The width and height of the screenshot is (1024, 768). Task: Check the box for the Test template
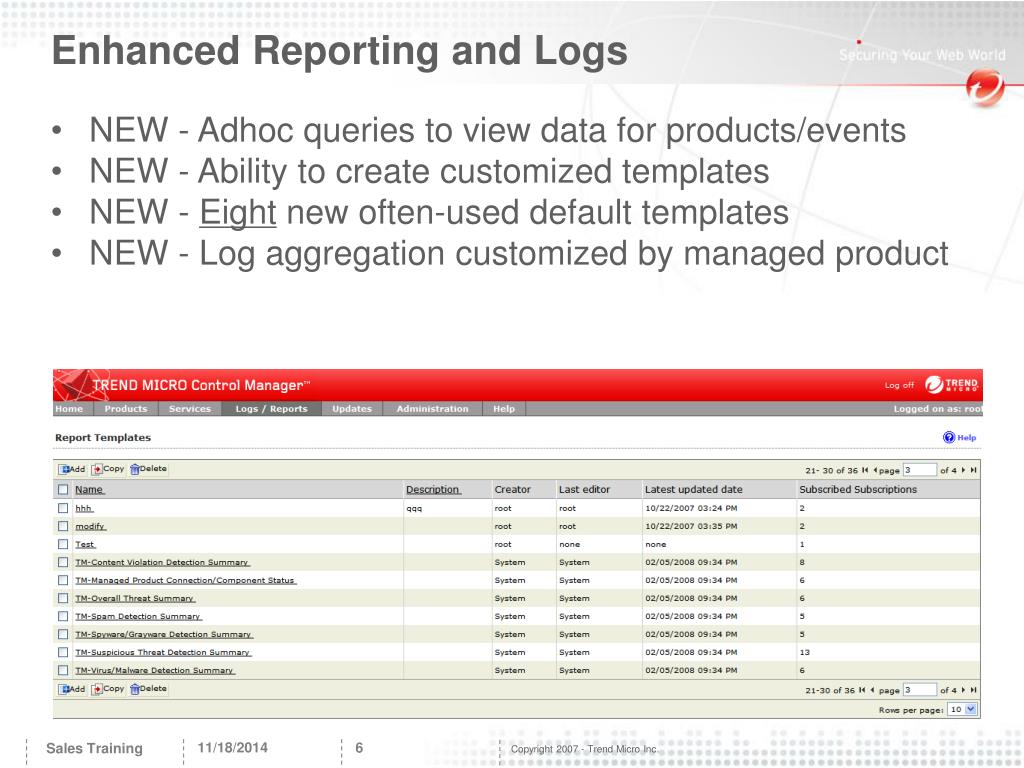[63, 544]
